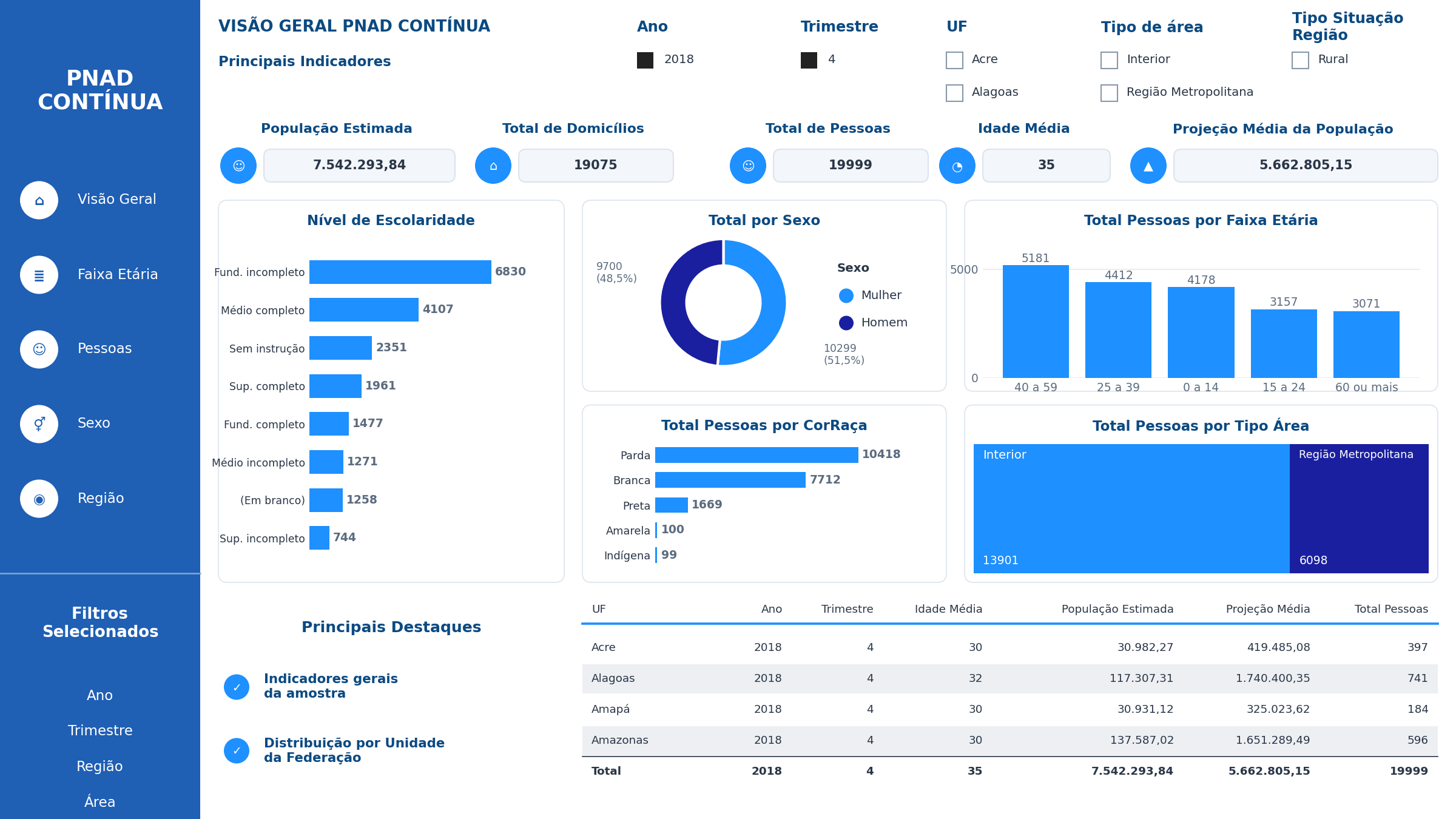Click the Amazonas row in table
This screenshot has width=1456, height=819.
pos(1010,741)
